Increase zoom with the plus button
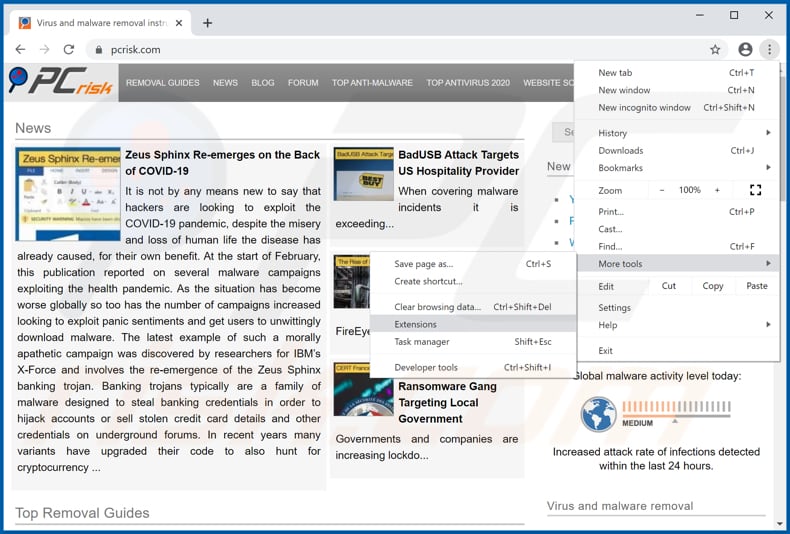790x534 pixels. 717,190
